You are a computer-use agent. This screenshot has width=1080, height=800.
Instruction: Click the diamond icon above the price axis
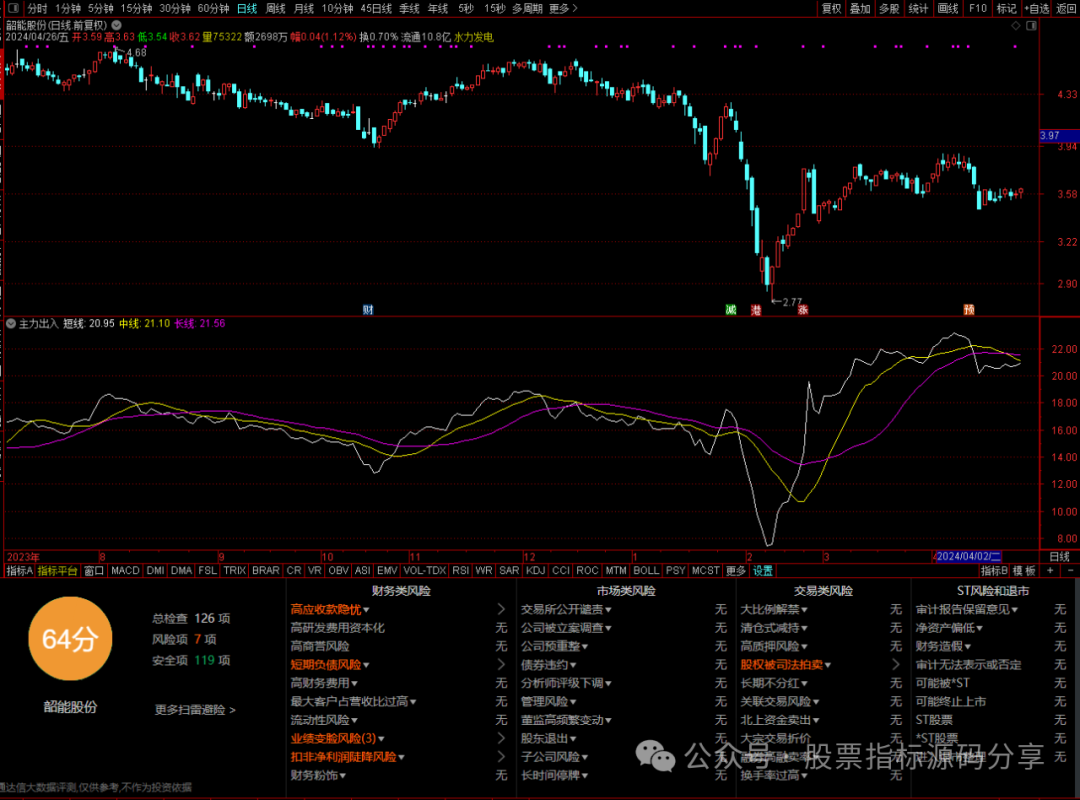pyautogui.click(x=1015, y=25)
